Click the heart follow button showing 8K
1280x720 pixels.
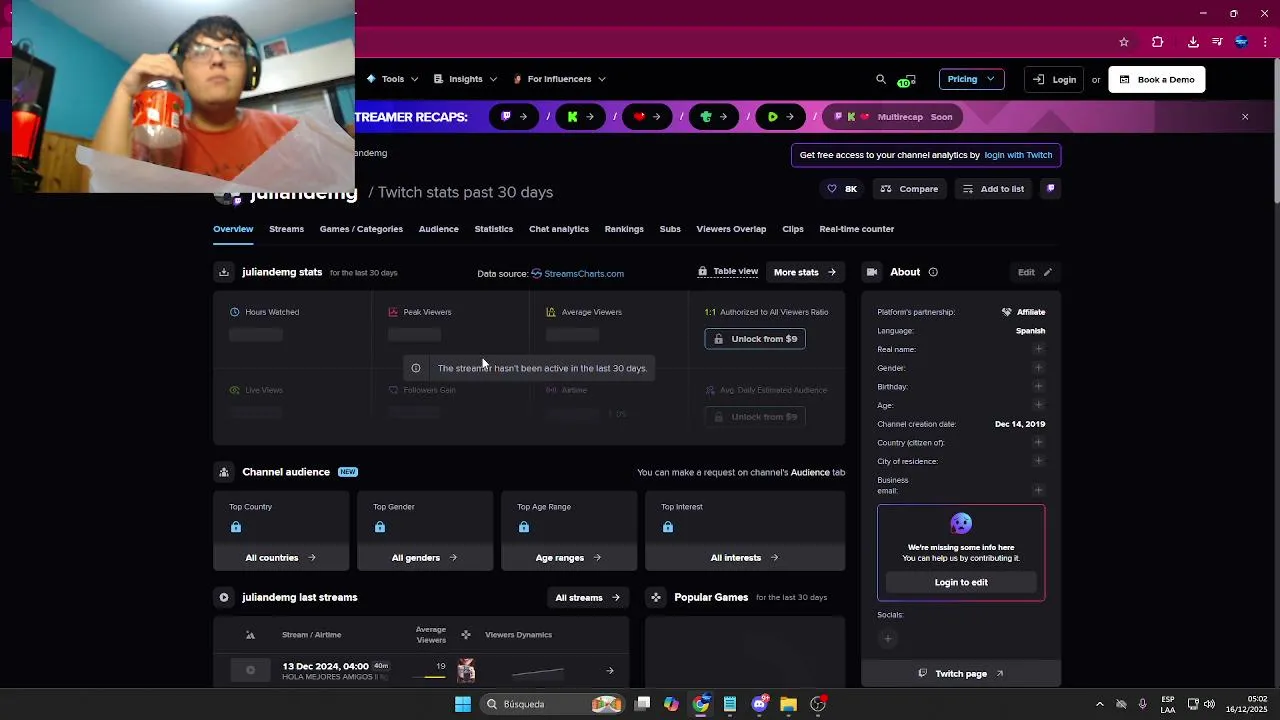tap(841, 189)
